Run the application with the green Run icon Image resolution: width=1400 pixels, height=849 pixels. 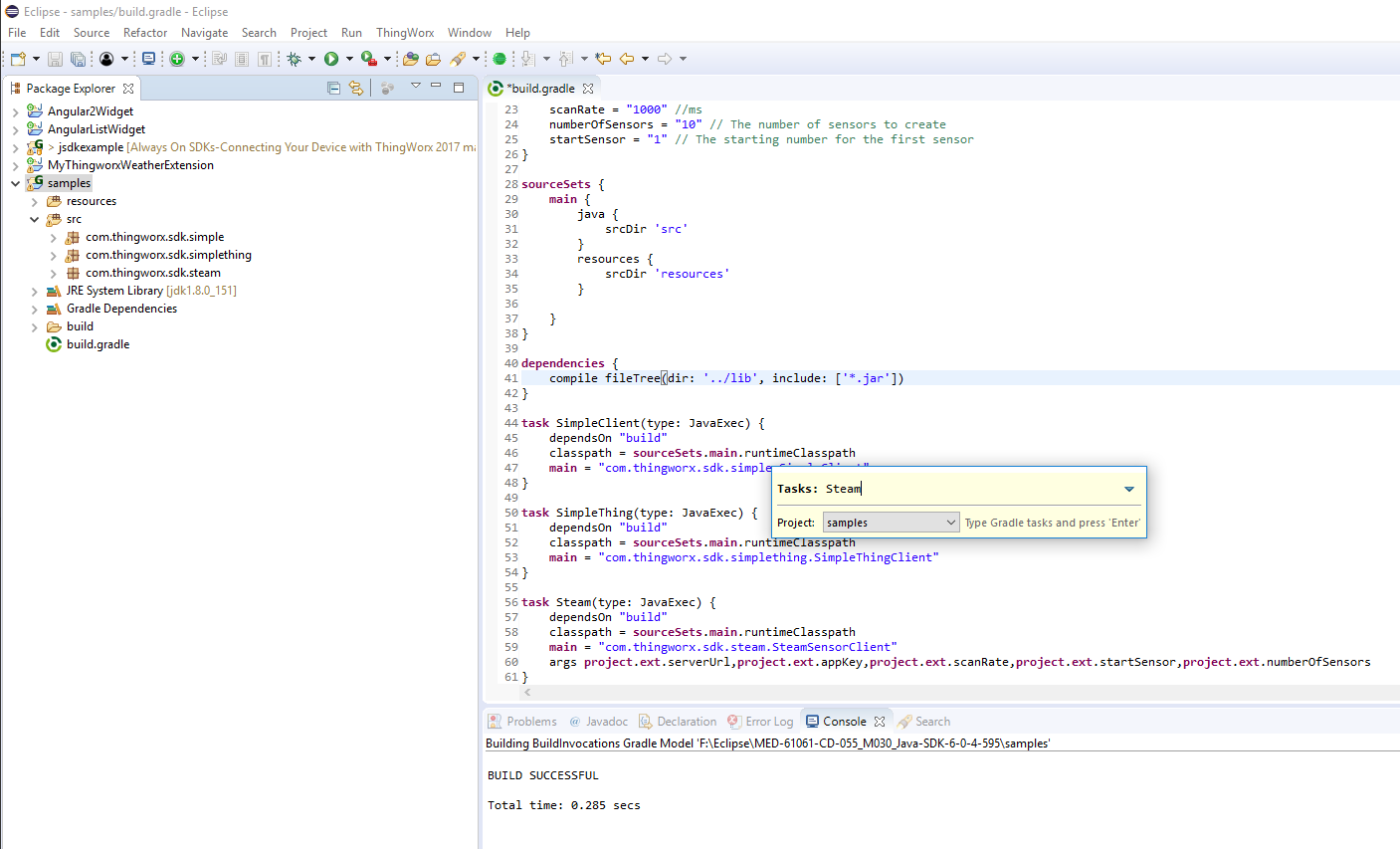[x=329, y=58]
